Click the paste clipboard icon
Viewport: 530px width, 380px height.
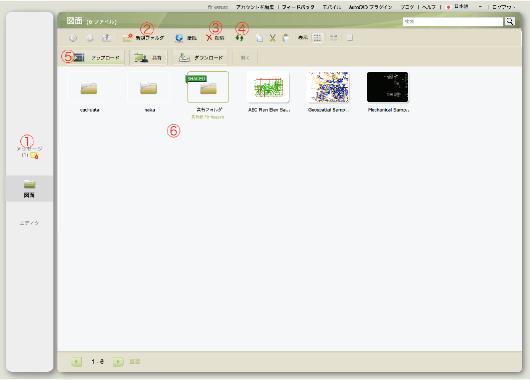(x=286, y=38)
